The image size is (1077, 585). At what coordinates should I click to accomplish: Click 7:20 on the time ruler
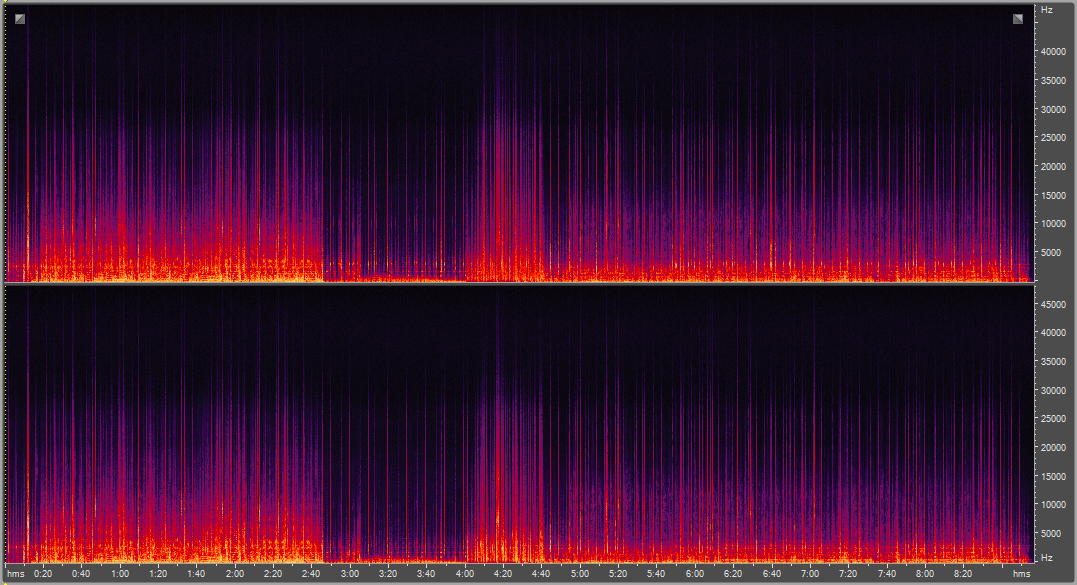pos(848,574)
